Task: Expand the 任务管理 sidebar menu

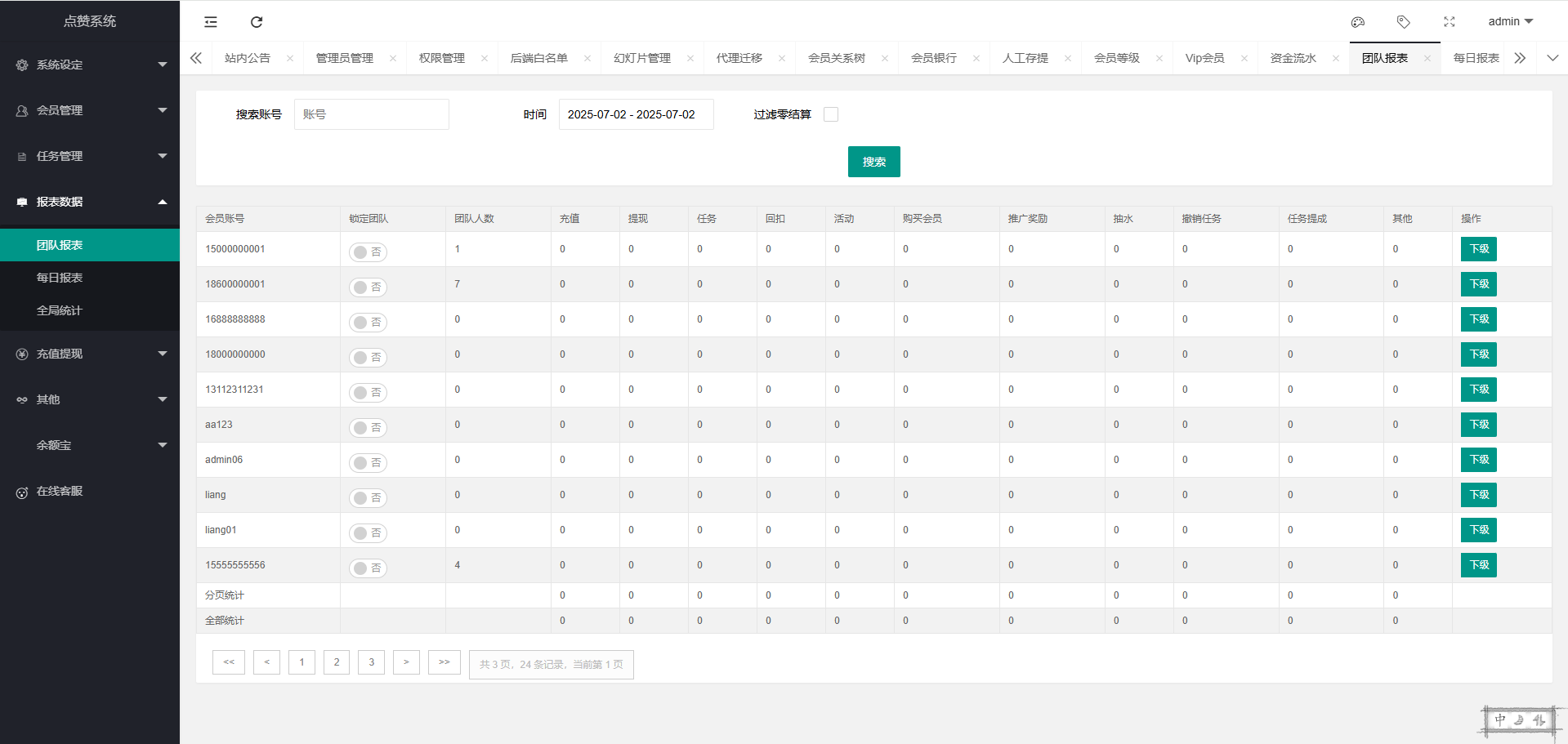Action: click(163, 156)
